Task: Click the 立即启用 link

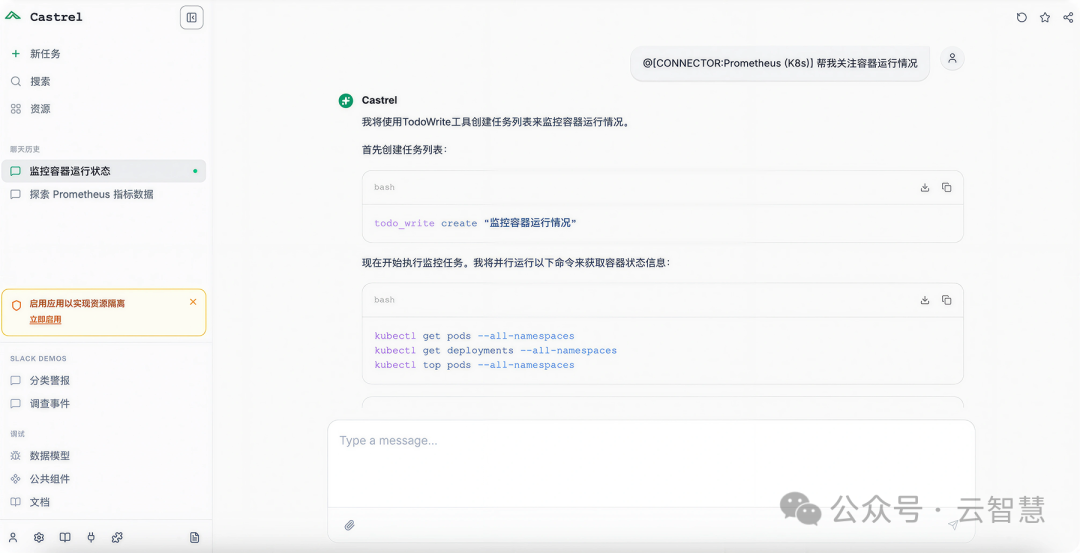Action: pos(45,320)
